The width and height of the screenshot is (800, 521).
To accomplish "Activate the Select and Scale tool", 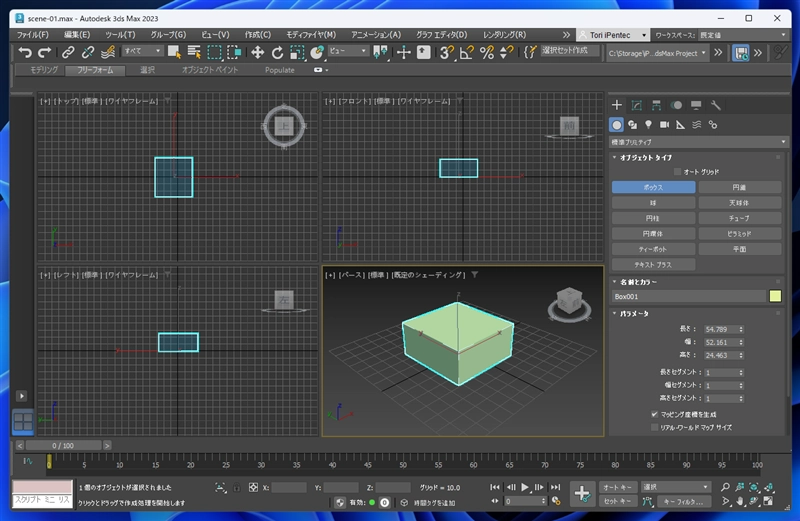I will [x=297, y=52].
